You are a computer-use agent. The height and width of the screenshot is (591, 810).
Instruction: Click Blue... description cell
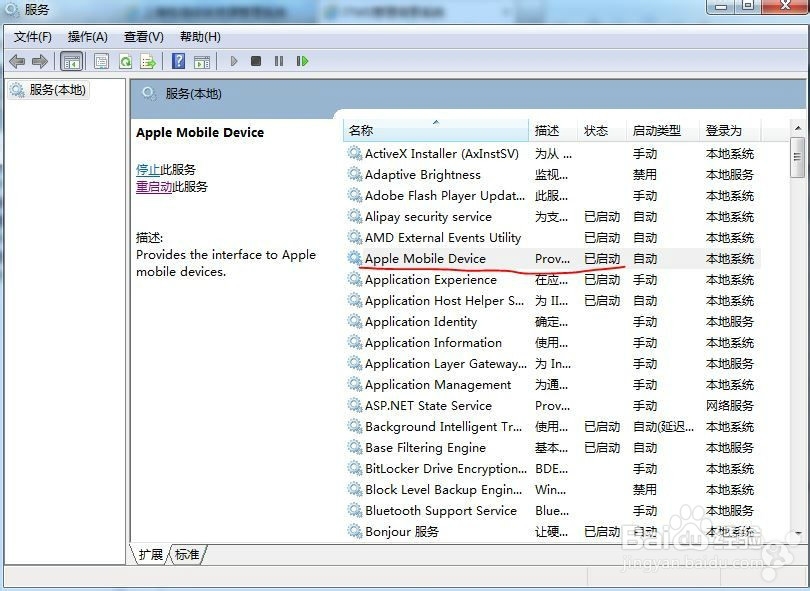click(x=552, y=510)
